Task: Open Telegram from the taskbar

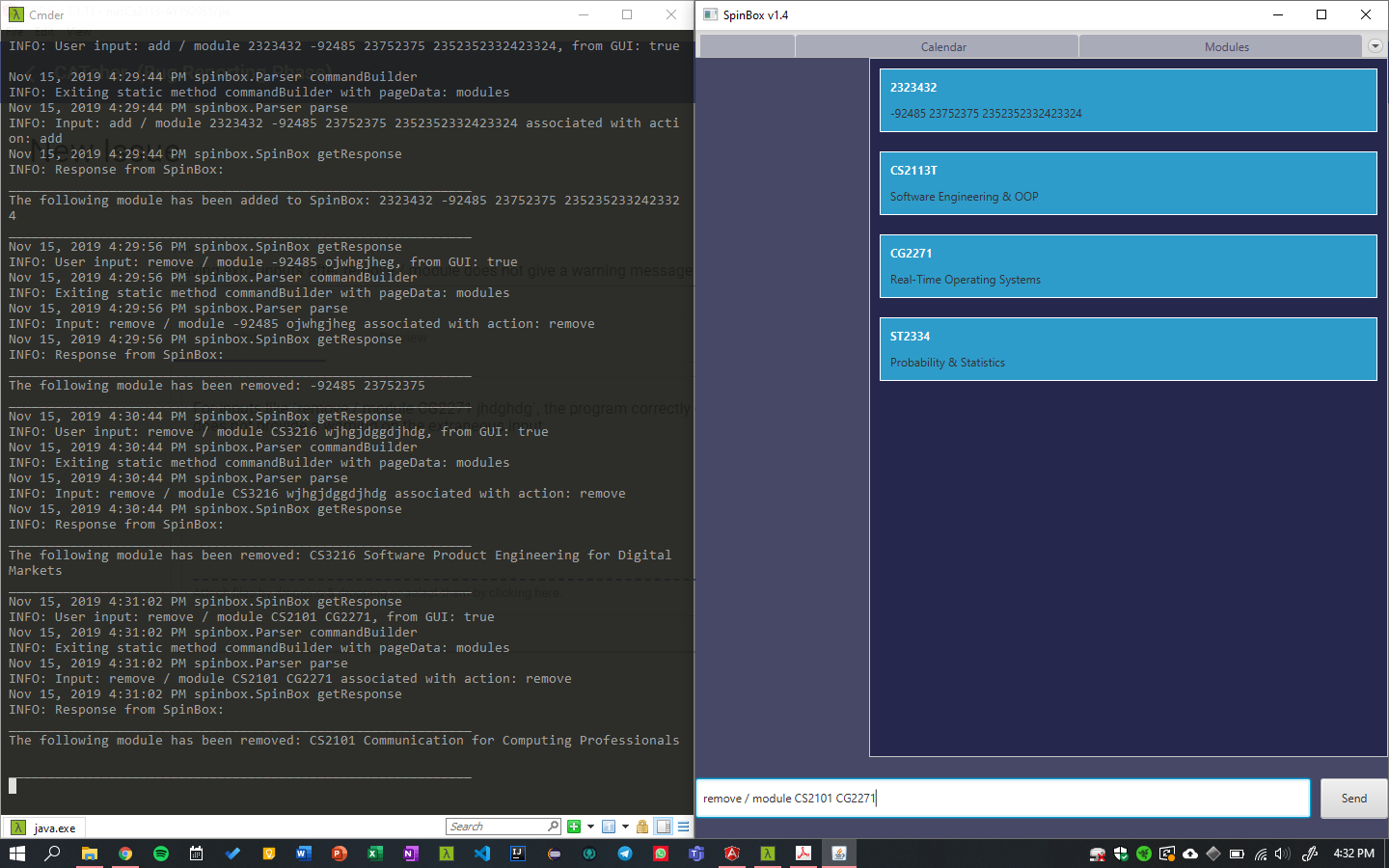Action: click(x=625, y=854)
